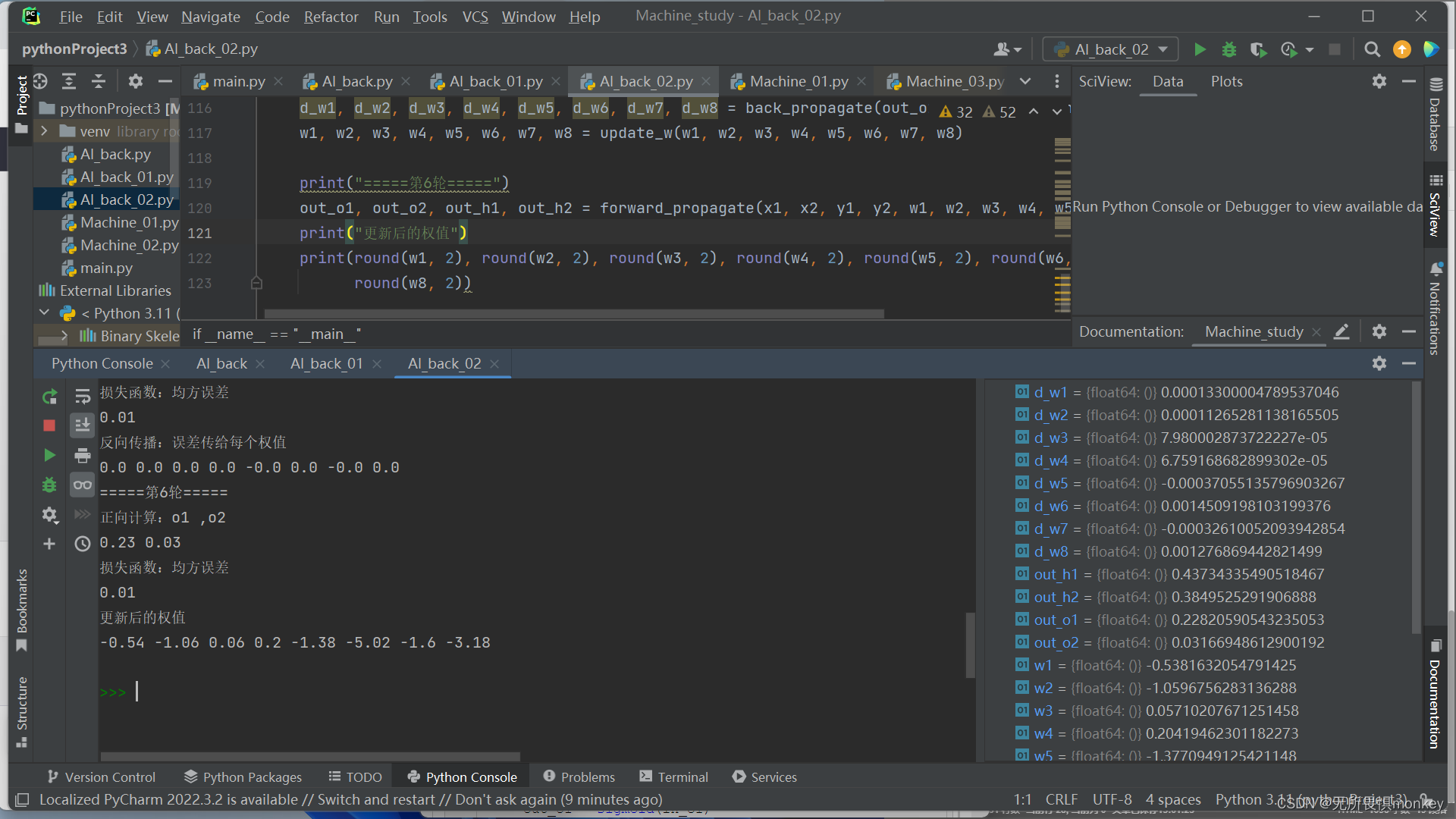1456x819 pixels.
Task: Switch to SciView Plots tab
Action: 1226,81
